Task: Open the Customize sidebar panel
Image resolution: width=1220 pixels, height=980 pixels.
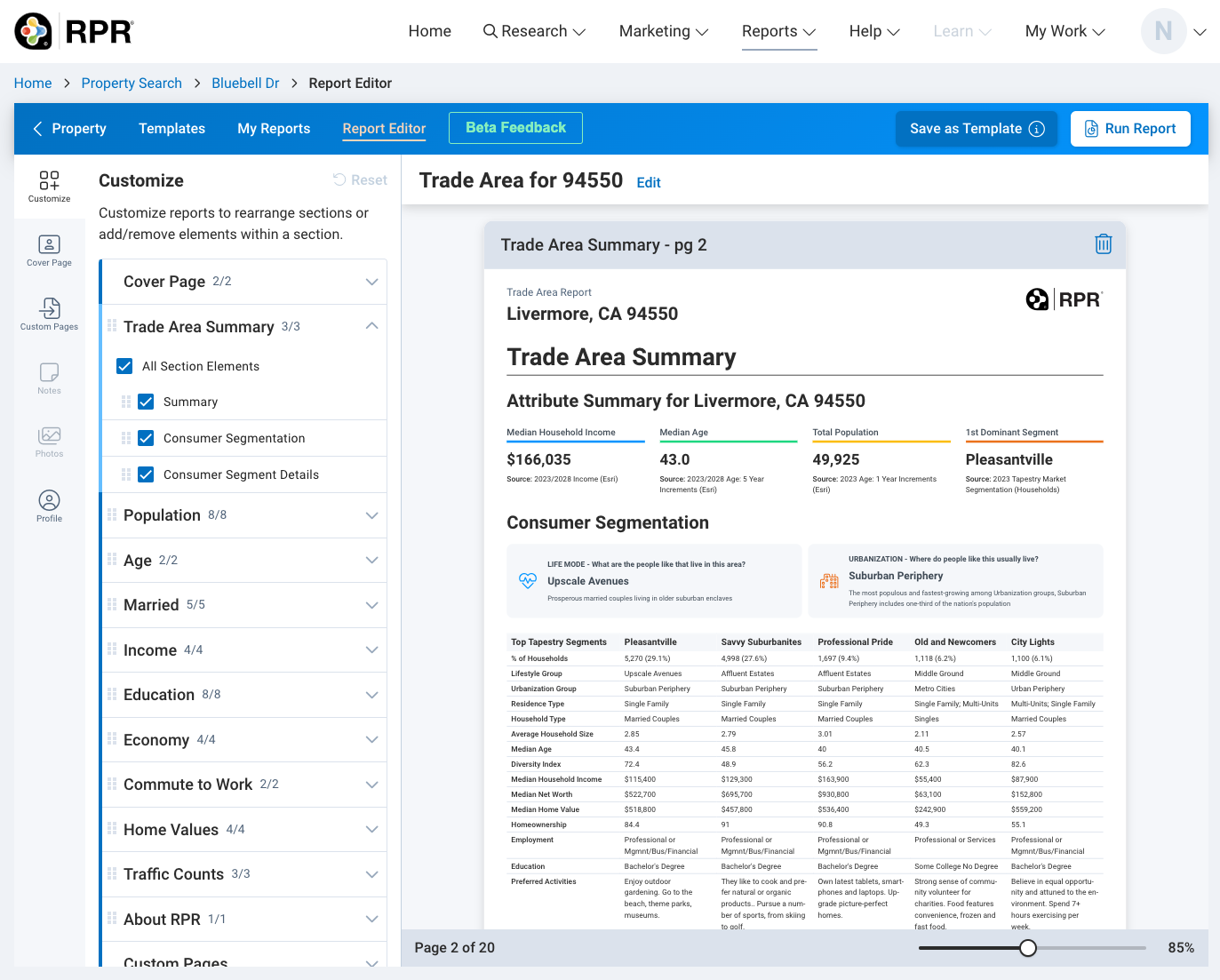Action: tap(50, 187)
